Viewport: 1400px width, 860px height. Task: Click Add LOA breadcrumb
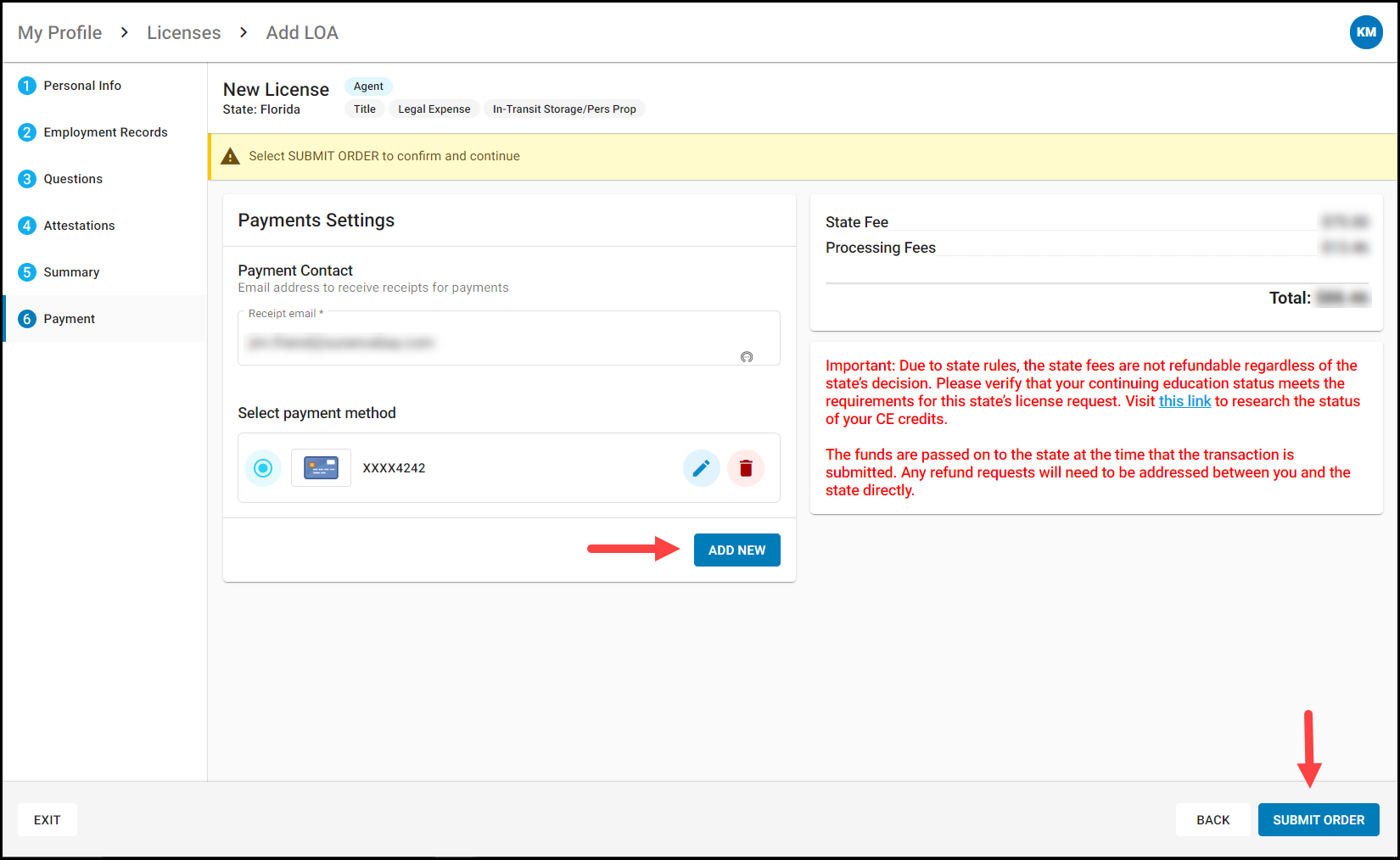pos(302,32)
